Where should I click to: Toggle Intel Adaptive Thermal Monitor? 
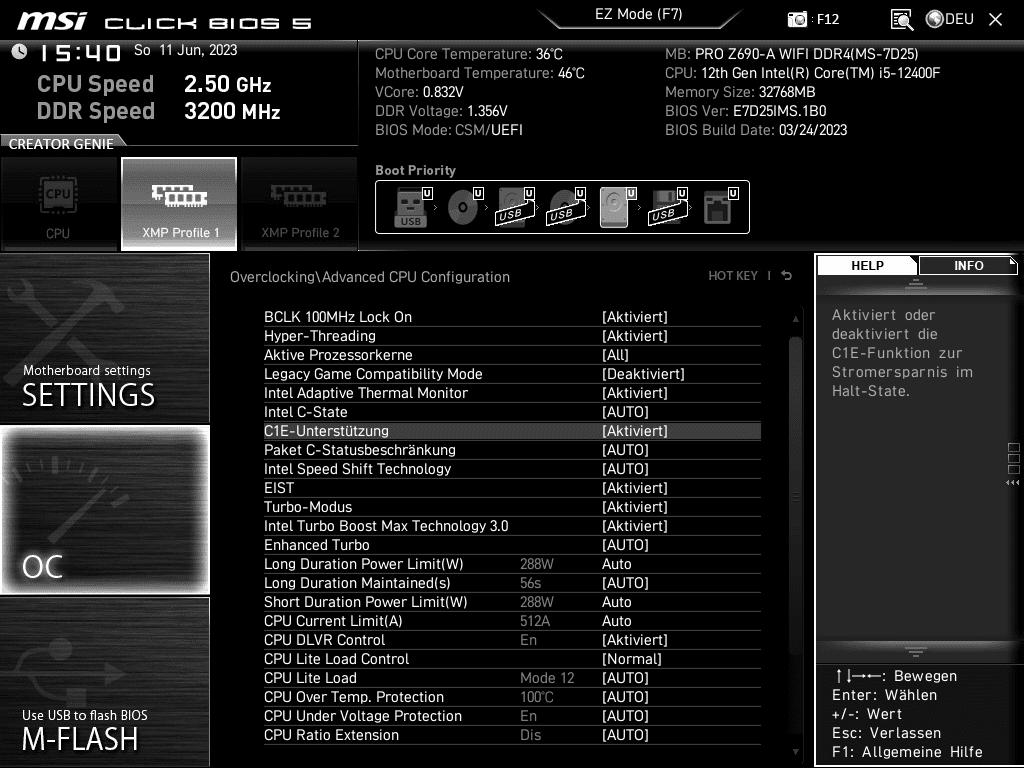click(512, 392)
